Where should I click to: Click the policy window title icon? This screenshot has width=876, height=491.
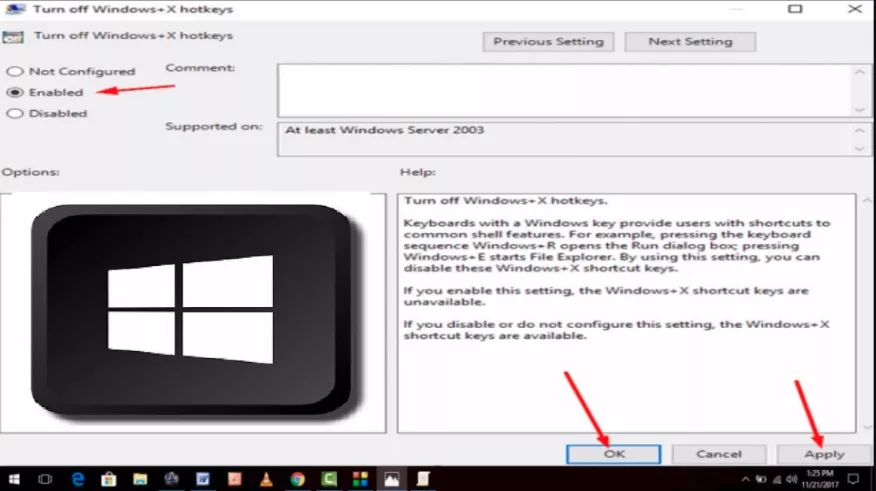pos(15,9)
